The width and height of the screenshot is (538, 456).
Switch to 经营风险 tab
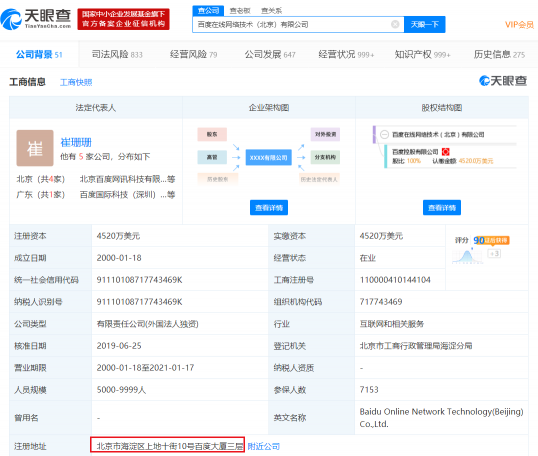tap(193, 54)
